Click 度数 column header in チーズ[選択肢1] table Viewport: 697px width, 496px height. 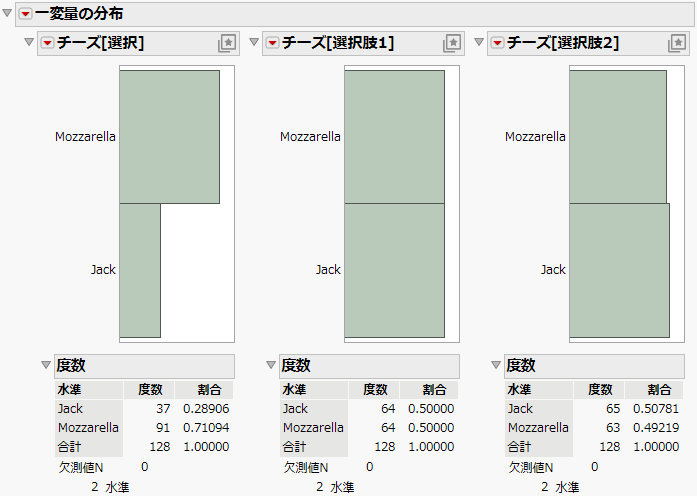click(375, 390)
